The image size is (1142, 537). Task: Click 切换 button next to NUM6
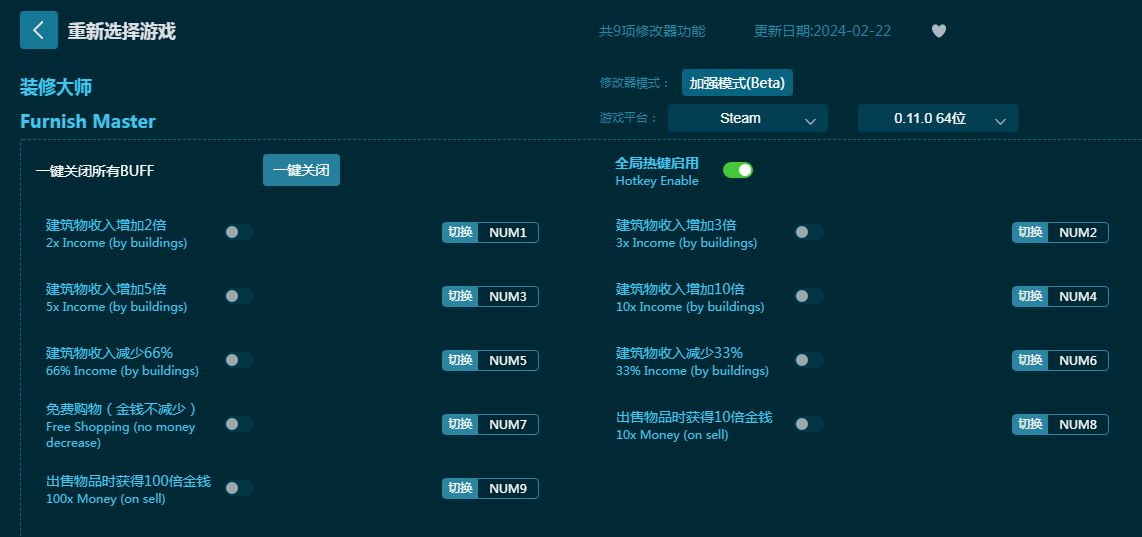point(1030,361)
